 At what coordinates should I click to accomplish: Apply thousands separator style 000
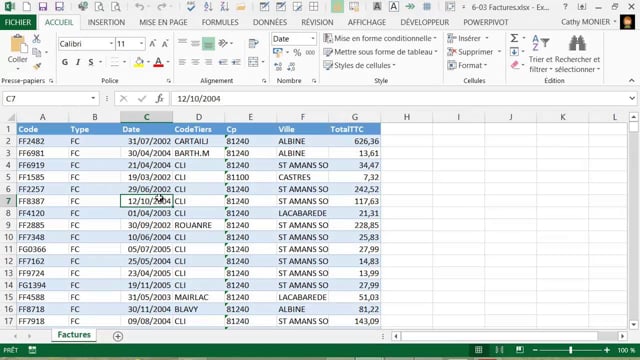(310, 52)
